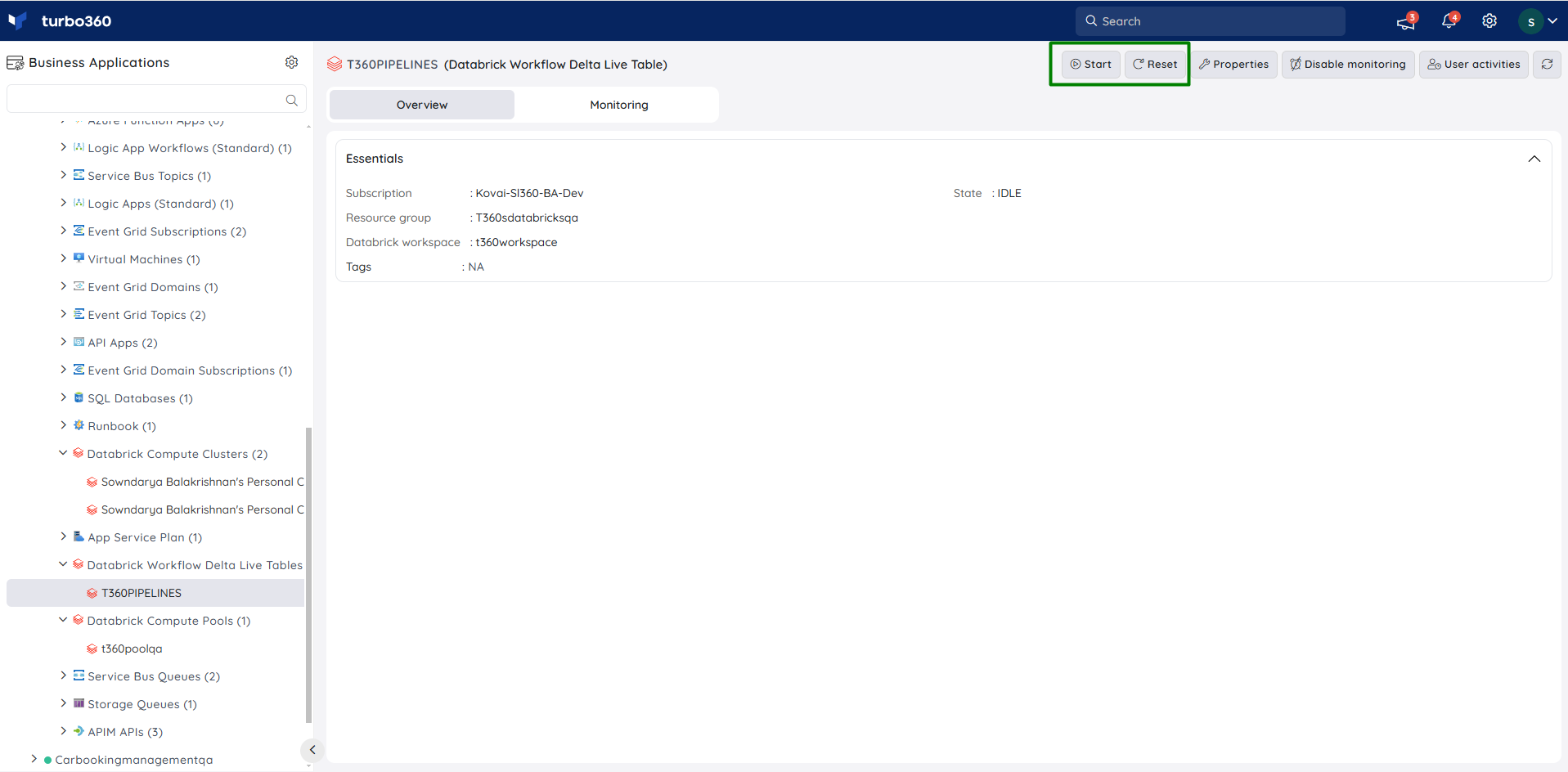Click the APIM APIs icon
This screenshot has height=772, width=1568.
click(x=79, y=731)
